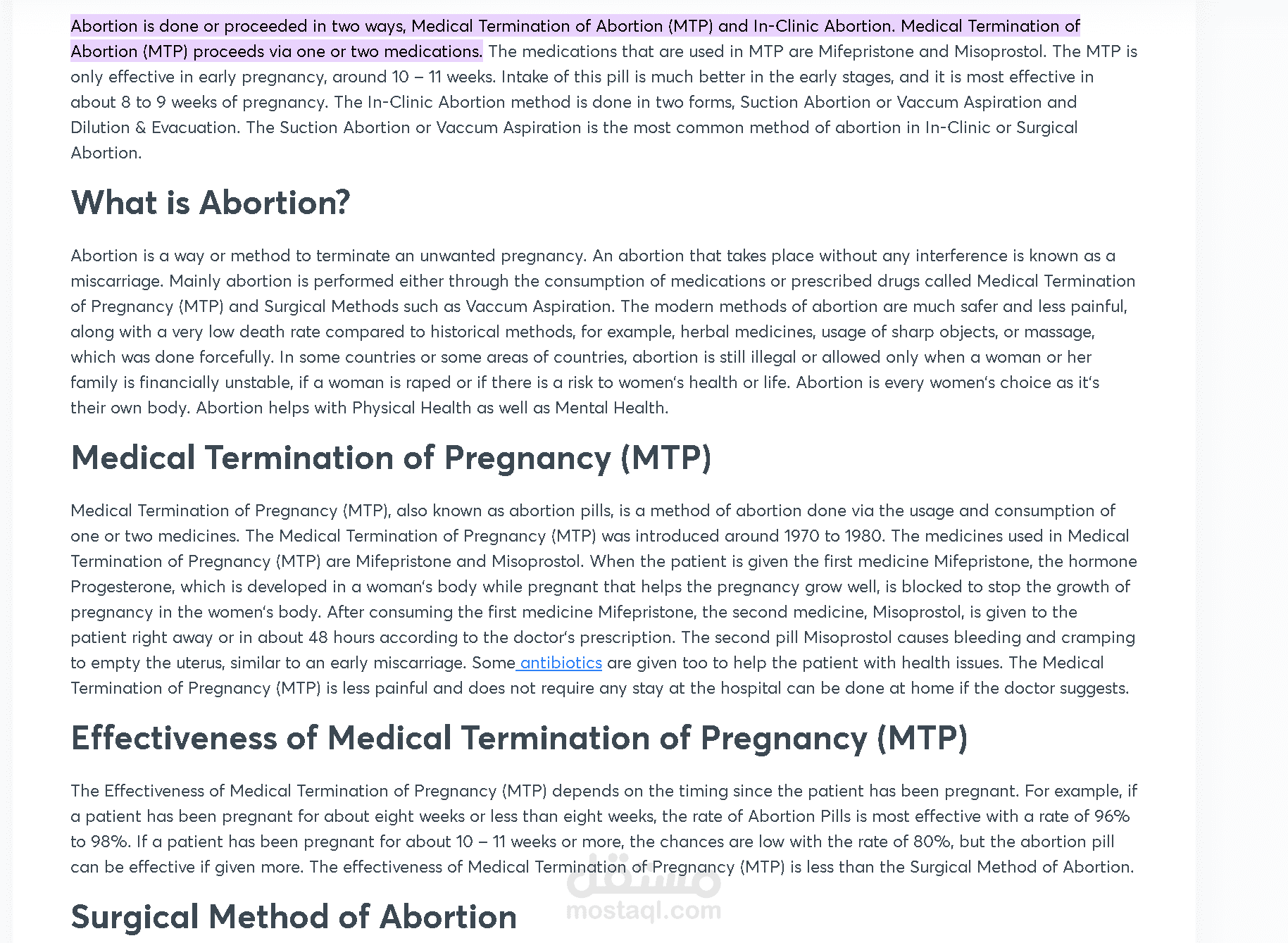Click the 'Medical Termination of Pregnancy (MTP)' heading
Viewport: 1288px width, 943px height.
[x=392, y=458]
